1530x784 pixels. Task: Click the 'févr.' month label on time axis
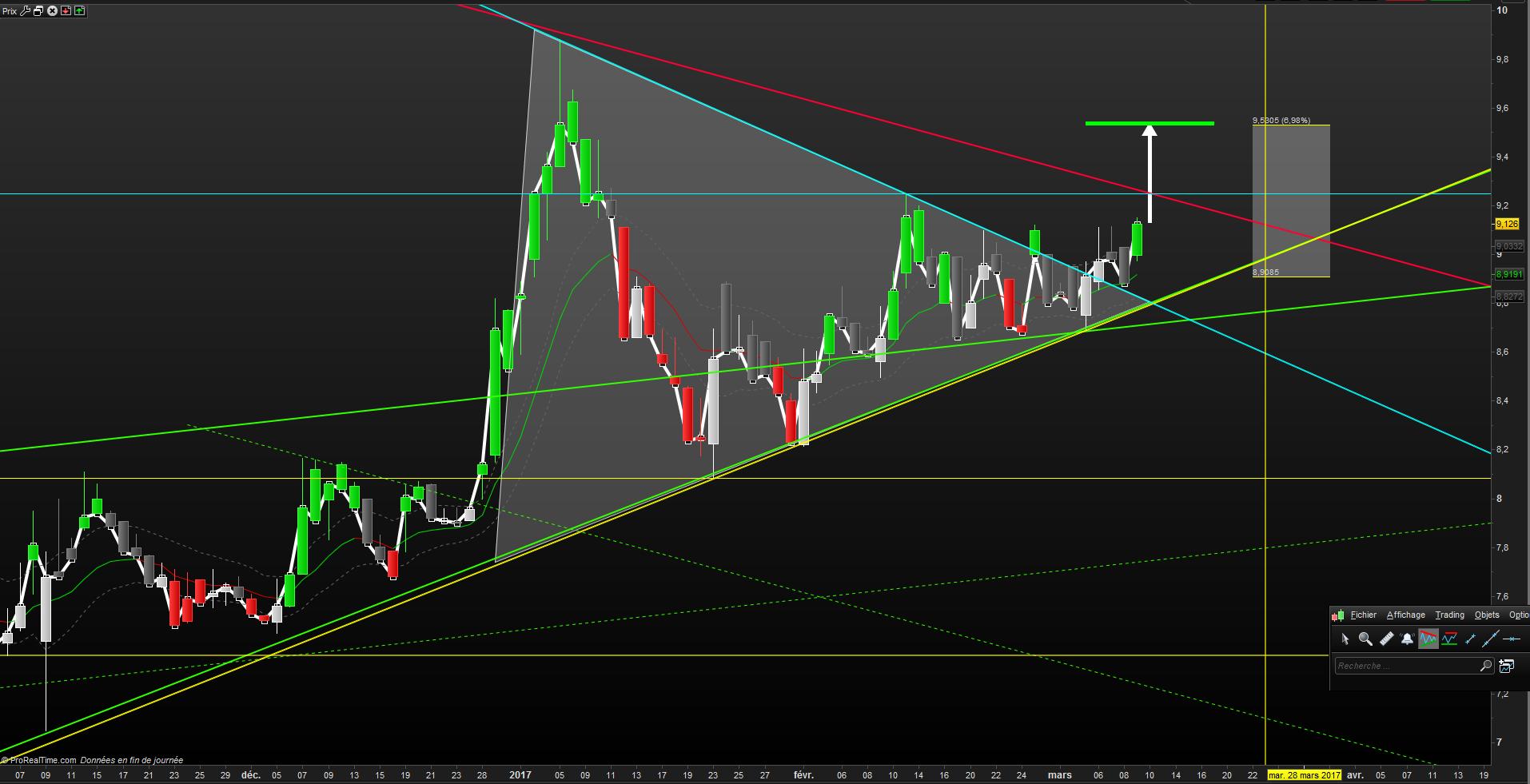coord(803,775)
